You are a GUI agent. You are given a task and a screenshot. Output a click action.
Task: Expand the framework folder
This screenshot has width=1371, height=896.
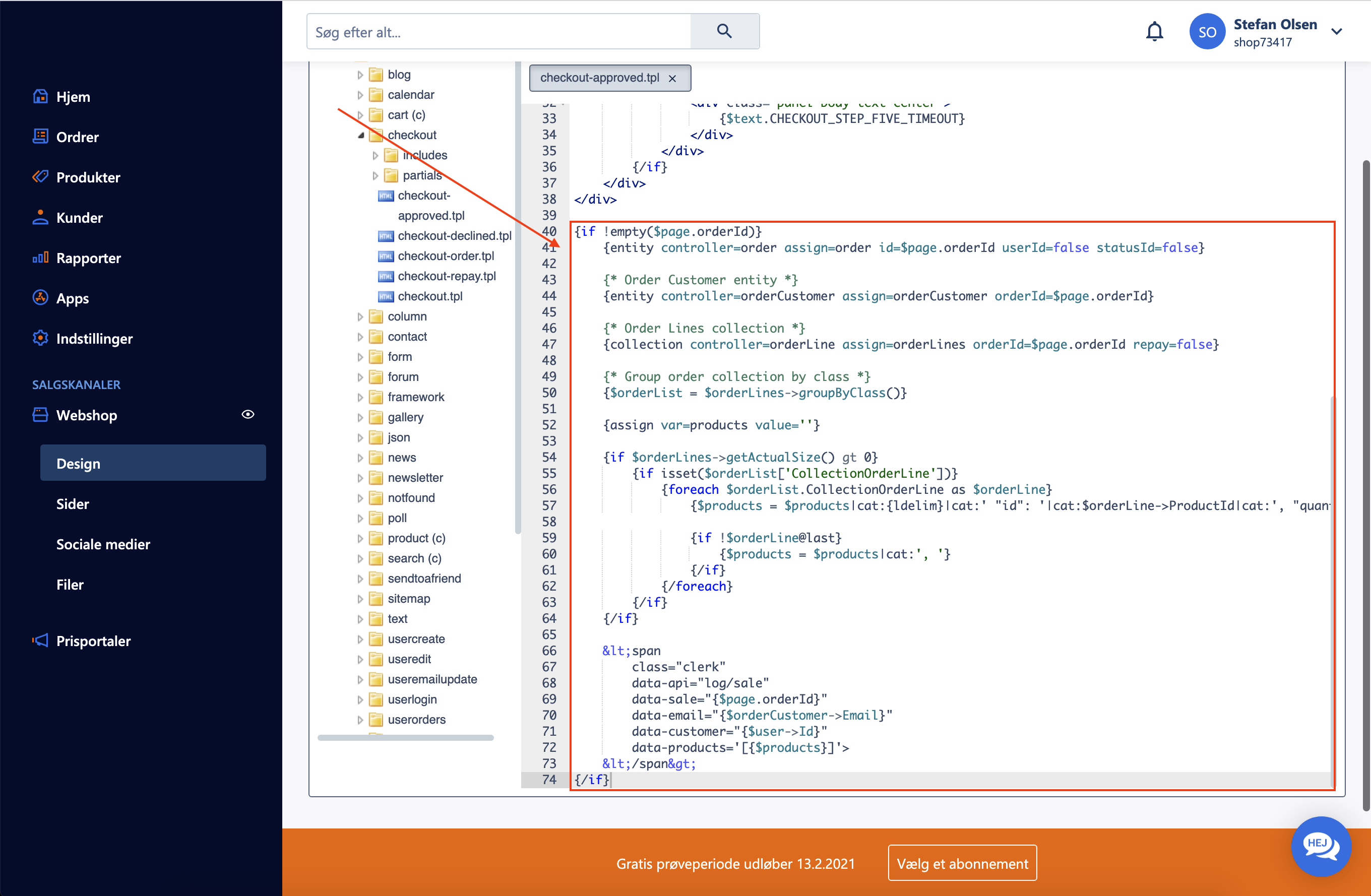click(x=360, y=397)
